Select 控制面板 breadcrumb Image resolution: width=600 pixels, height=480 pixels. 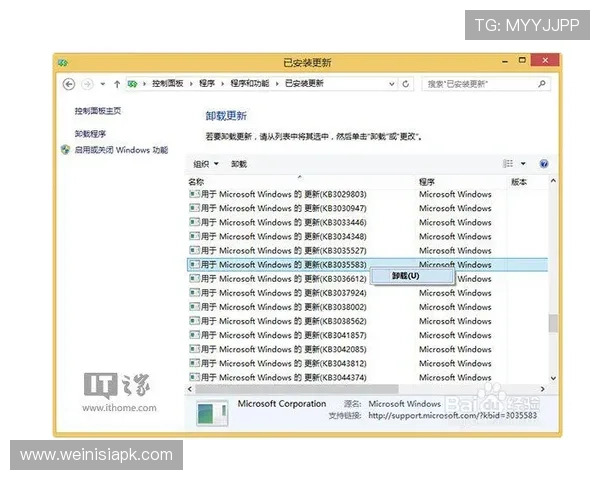pyautogui.click(x=168, y=83)
